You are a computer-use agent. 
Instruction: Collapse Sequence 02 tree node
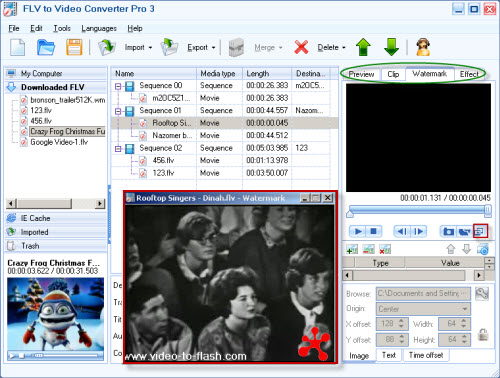tap(118, 149)
